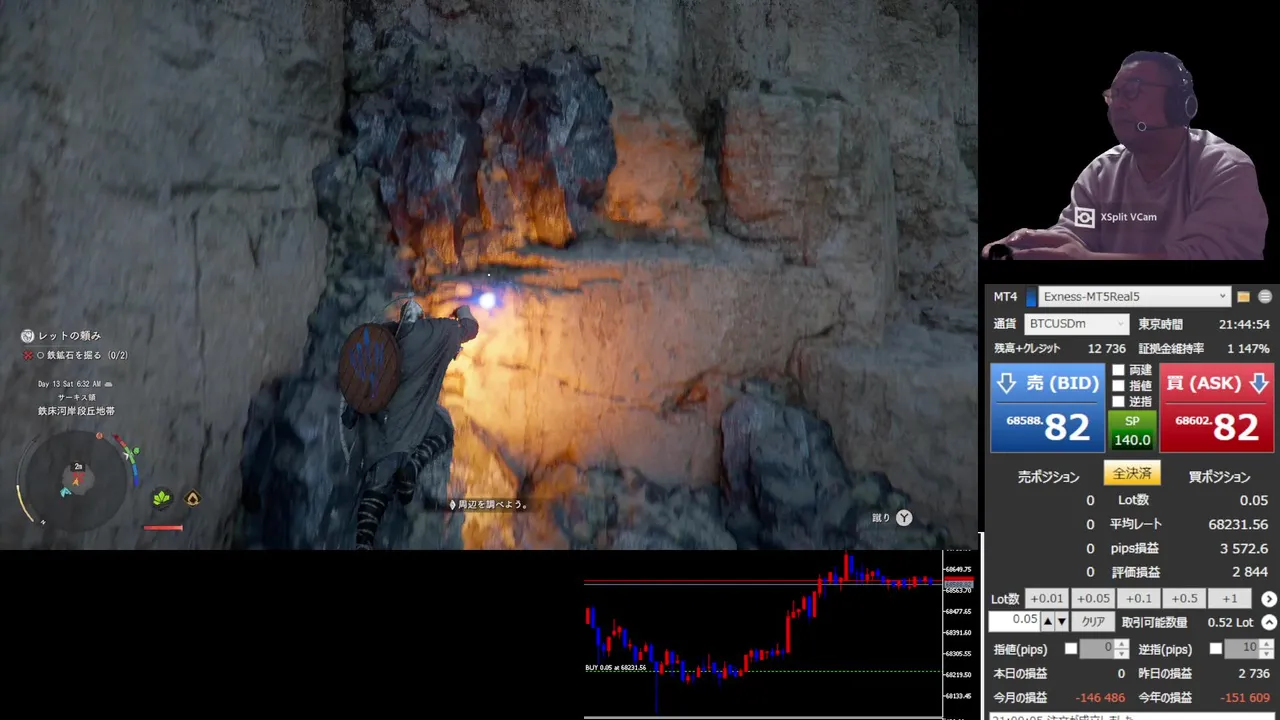Click the 買 (ASK) buy button
Viewport: 1280px width, 720px height.
coord(1217,408)
